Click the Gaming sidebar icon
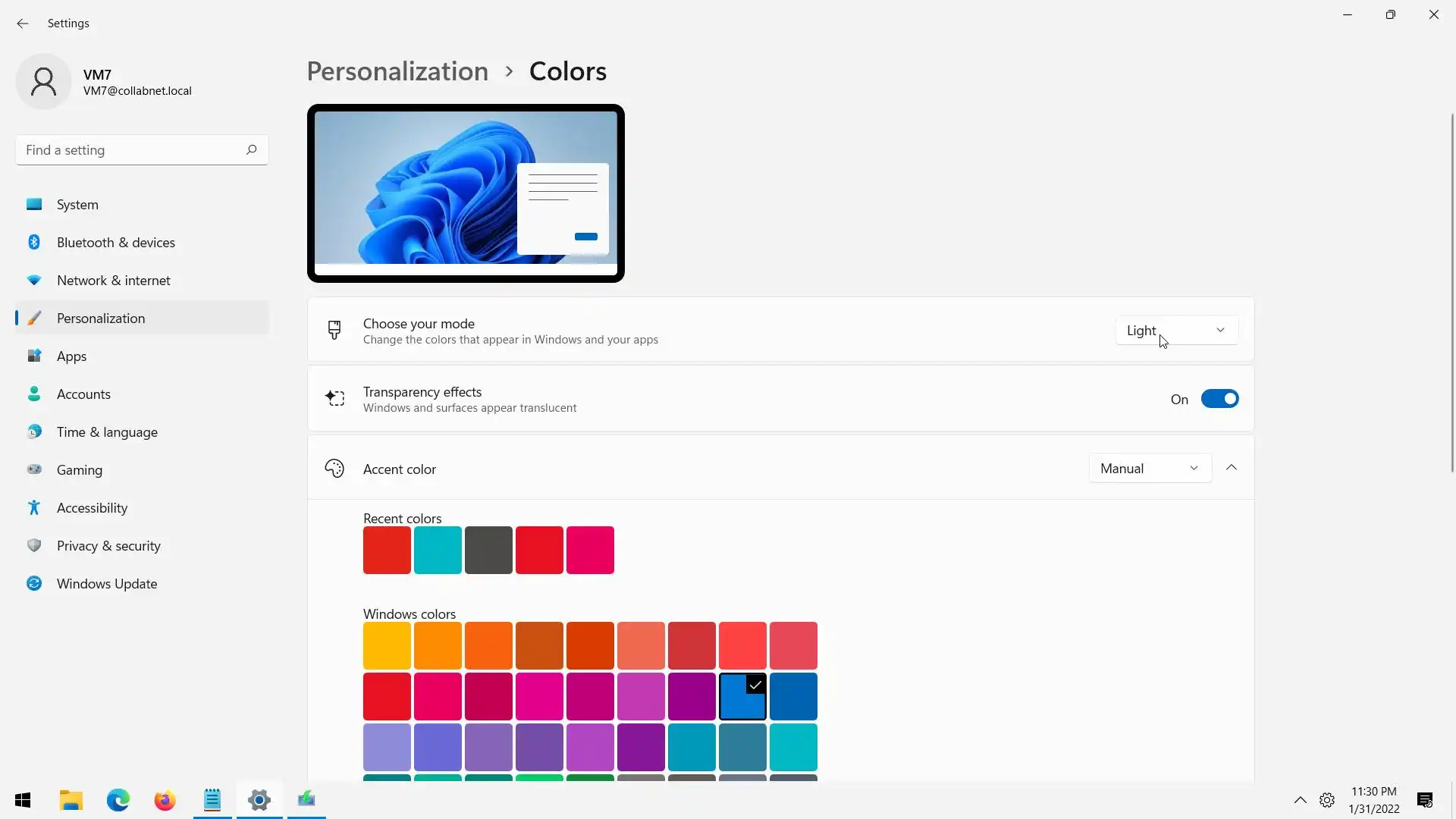 point(34,469)
